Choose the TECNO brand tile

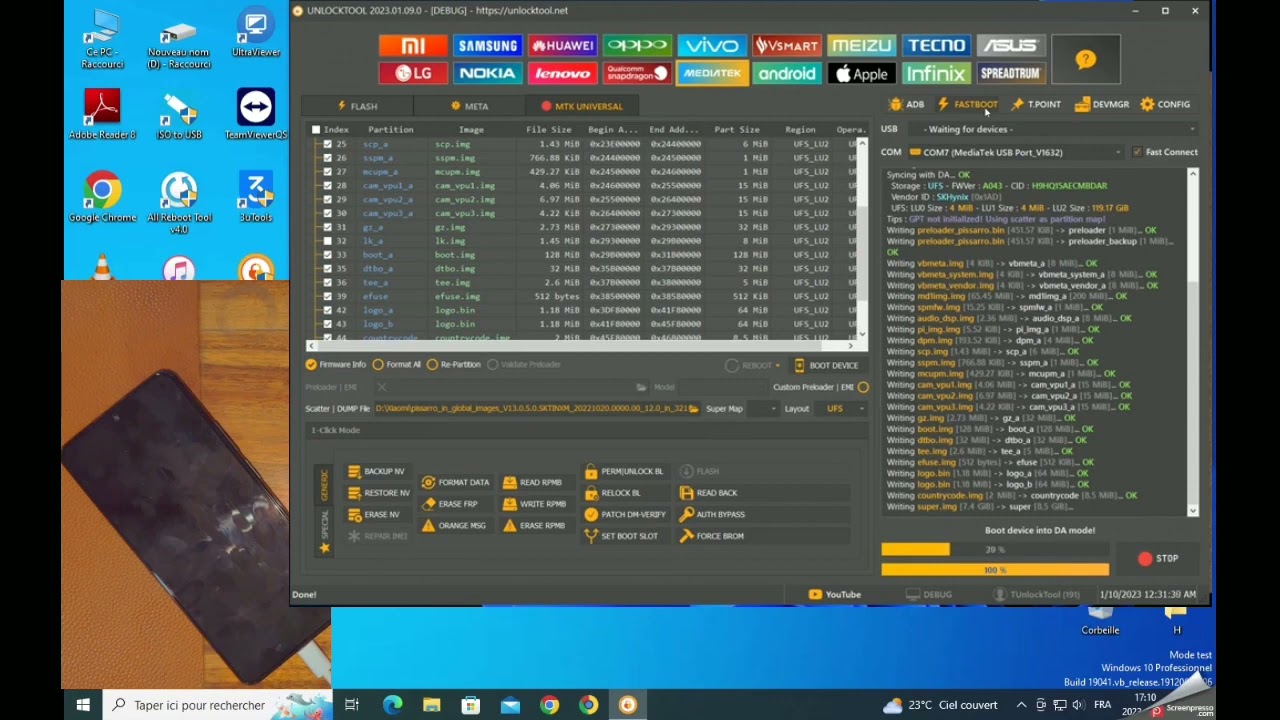pyautogui.click(x=936, y=46)
